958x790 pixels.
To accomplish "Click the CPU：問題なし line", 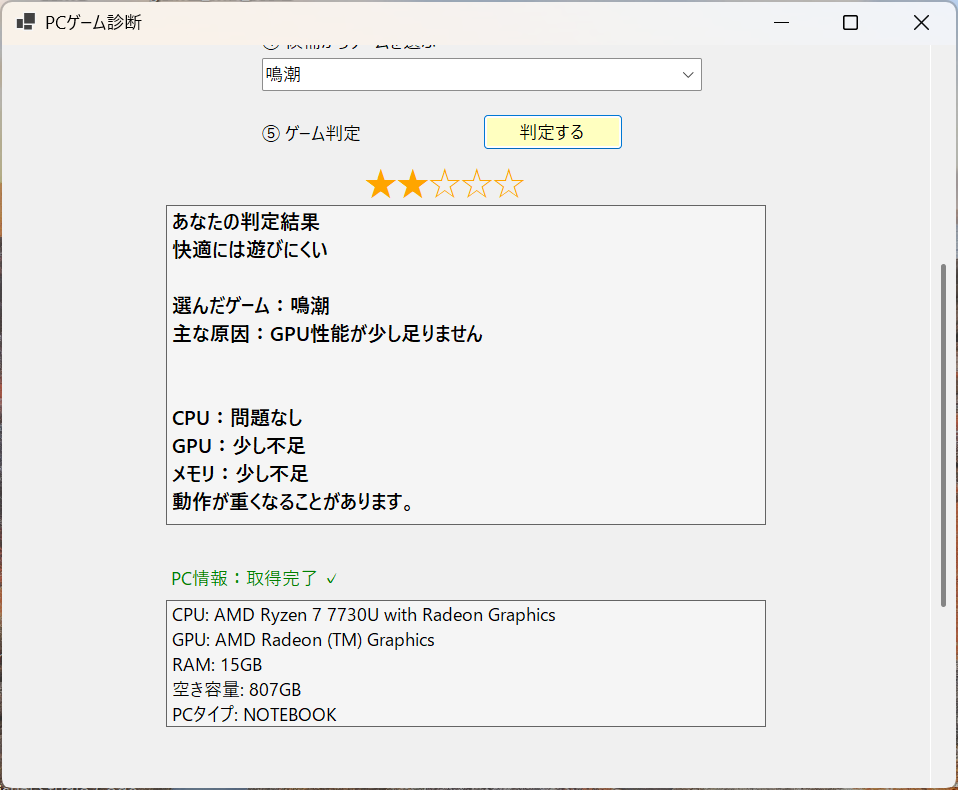I will (x=237, y=418).
